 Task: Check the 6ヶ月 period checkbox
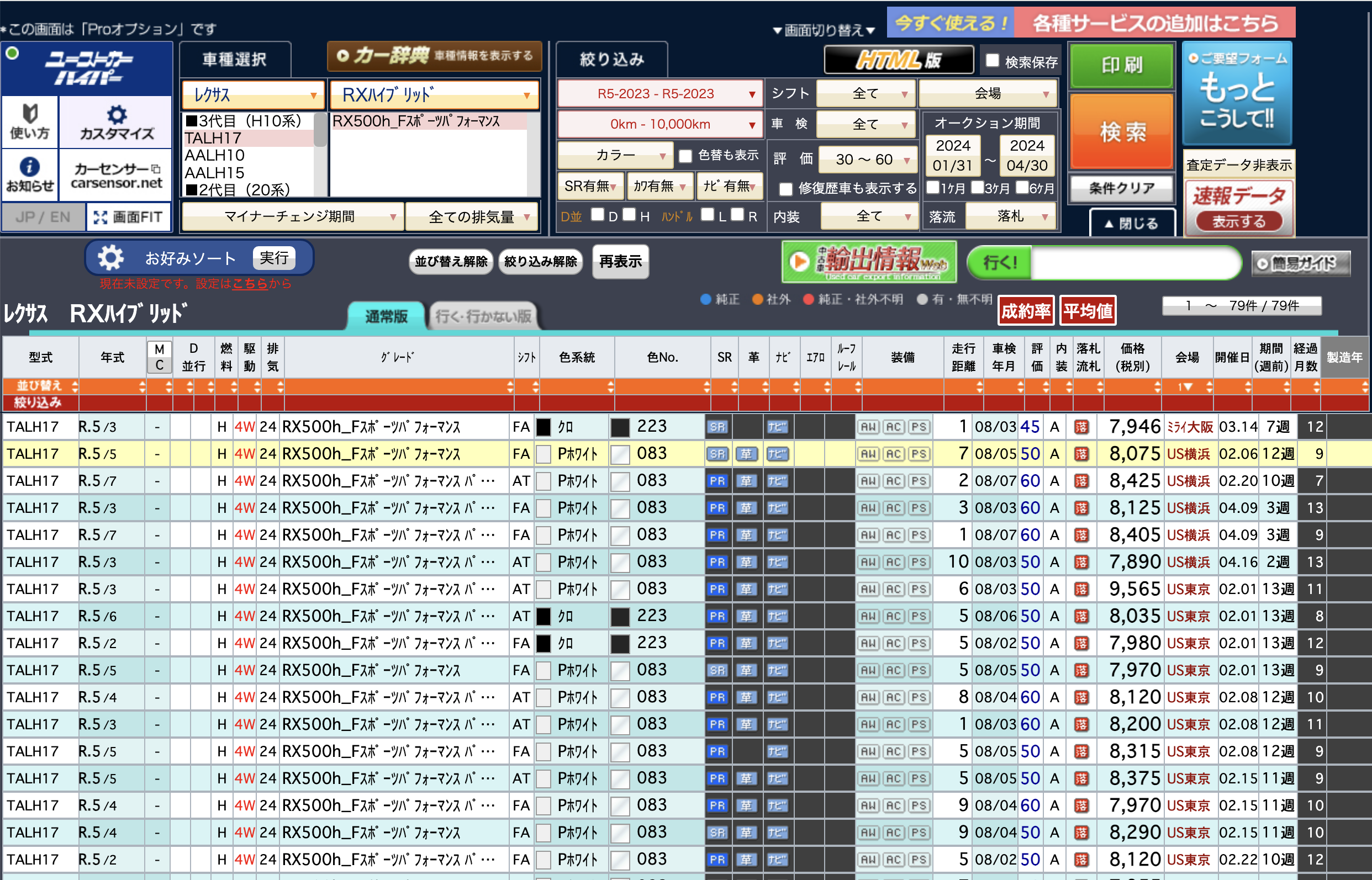point(1022,188)
